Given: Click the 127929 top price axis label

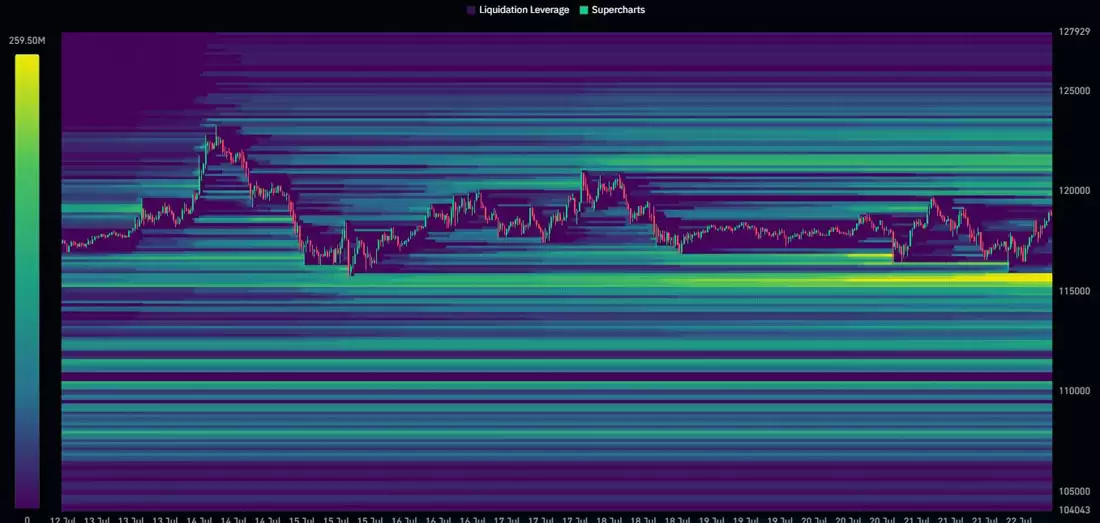Looking at the screenshot, I should pos(1074,32).
